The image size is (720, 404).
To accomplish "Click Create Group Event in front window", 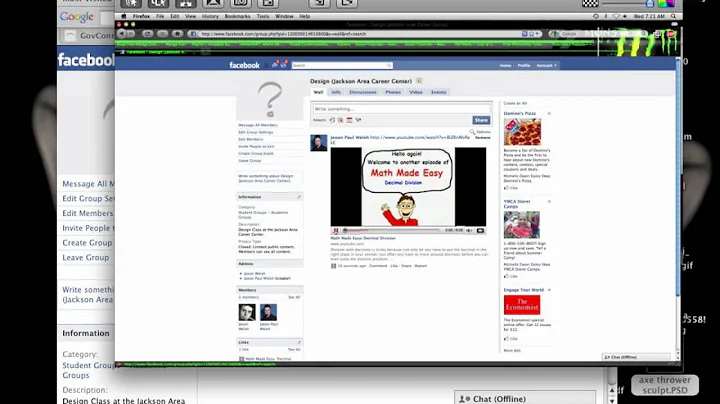I will [256, 153].
